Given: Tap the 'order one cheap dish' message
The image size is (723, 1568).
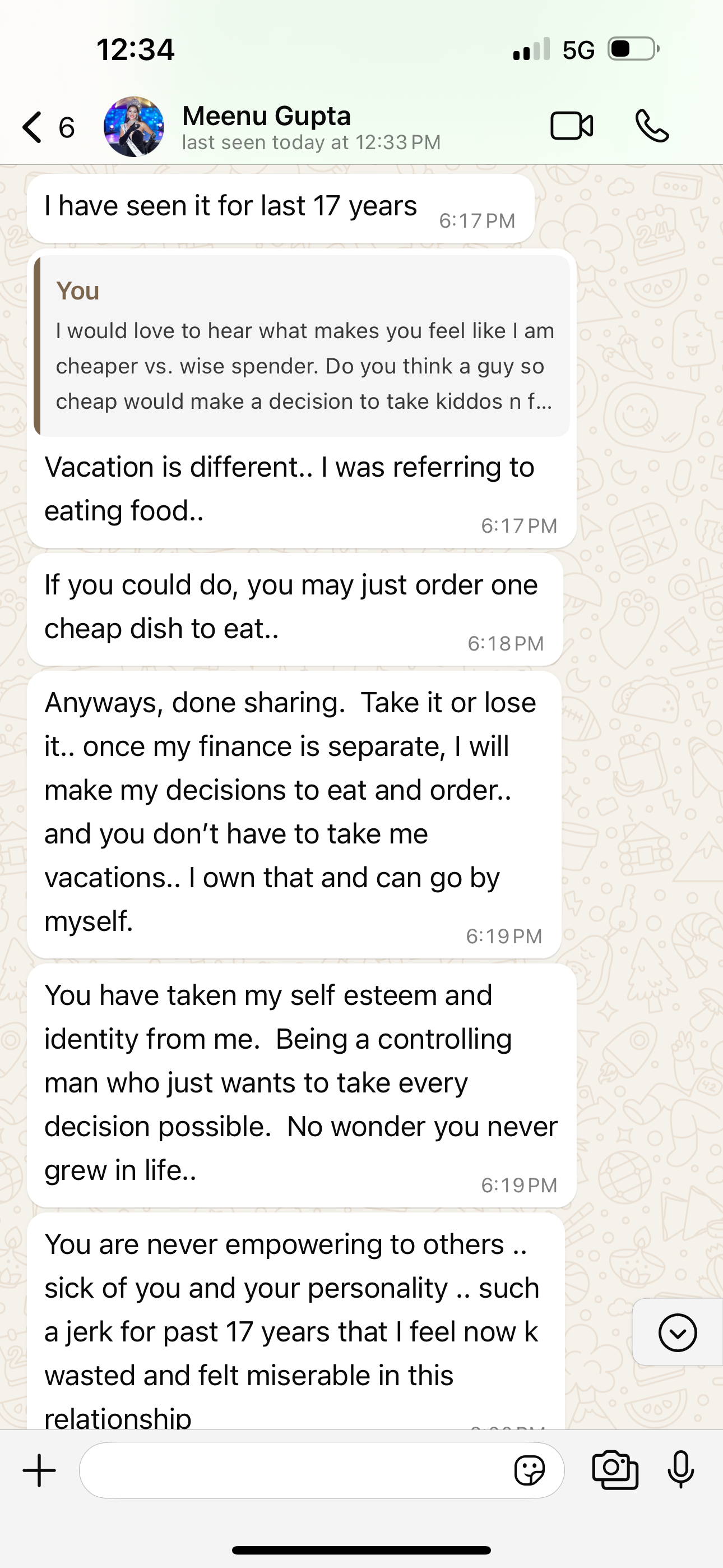Looking at the screenshot, I should pyautogui.click(x=291, y=607).
